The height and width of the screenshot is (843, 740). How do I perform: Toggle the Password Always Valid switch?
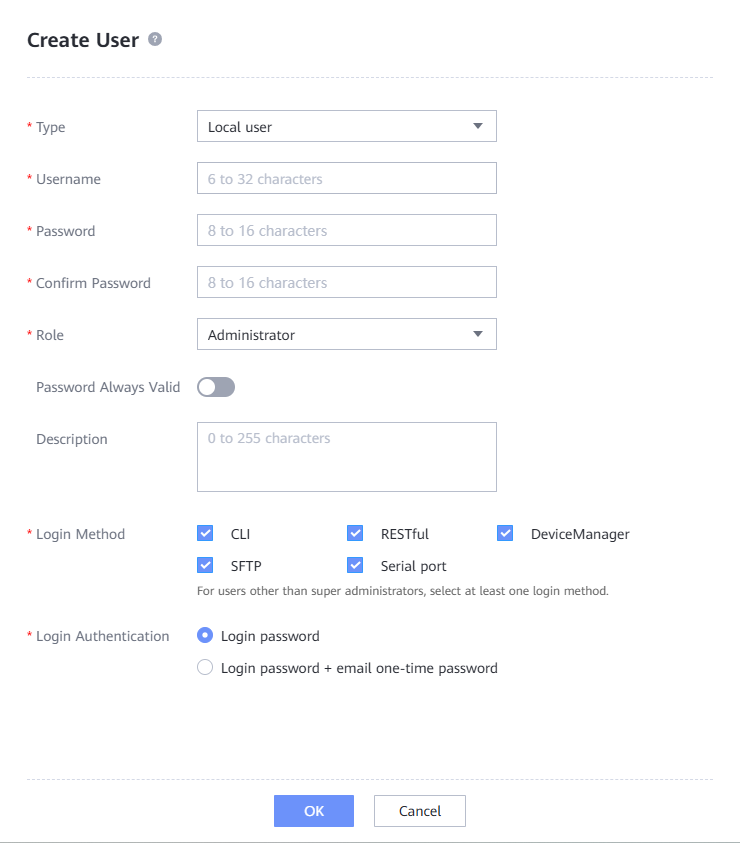216,387
